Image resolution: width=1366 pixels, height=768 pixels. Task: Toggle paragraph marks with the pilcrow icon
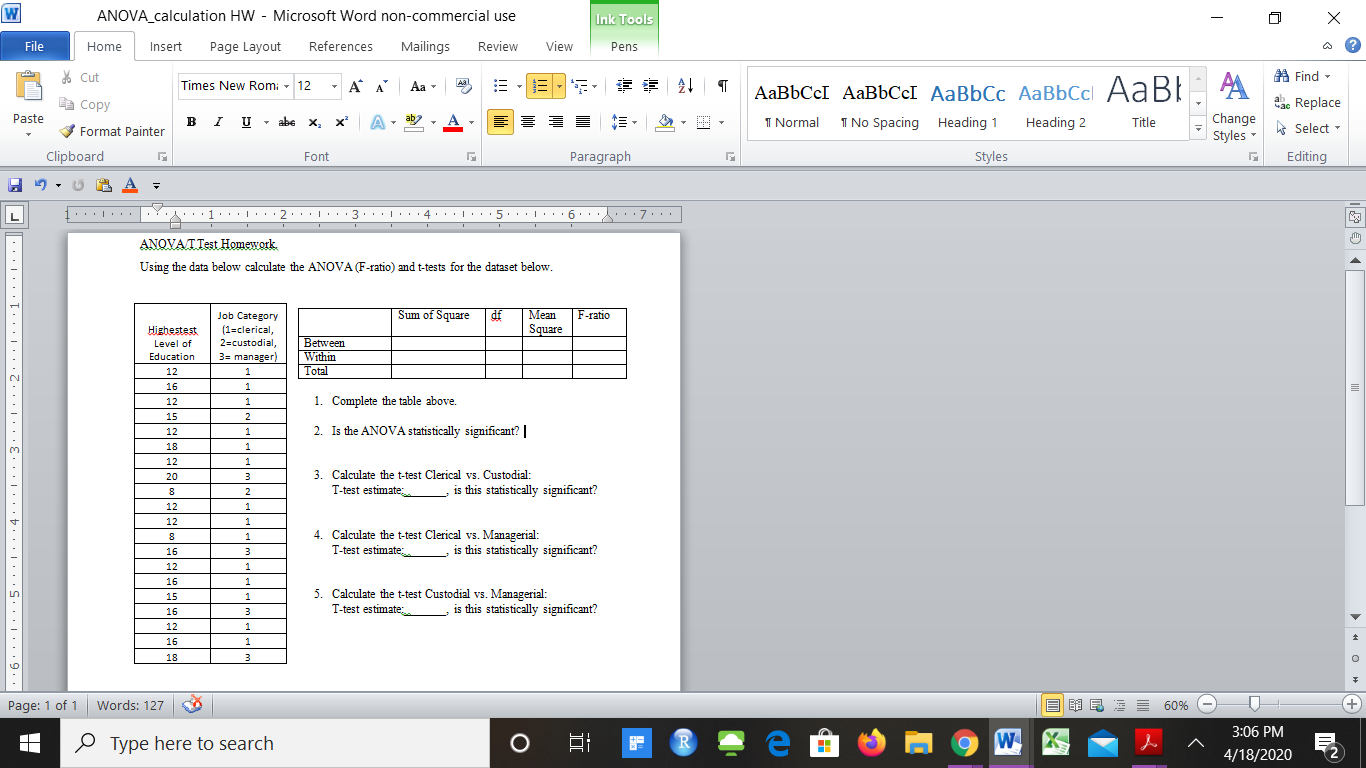(722, 88)
